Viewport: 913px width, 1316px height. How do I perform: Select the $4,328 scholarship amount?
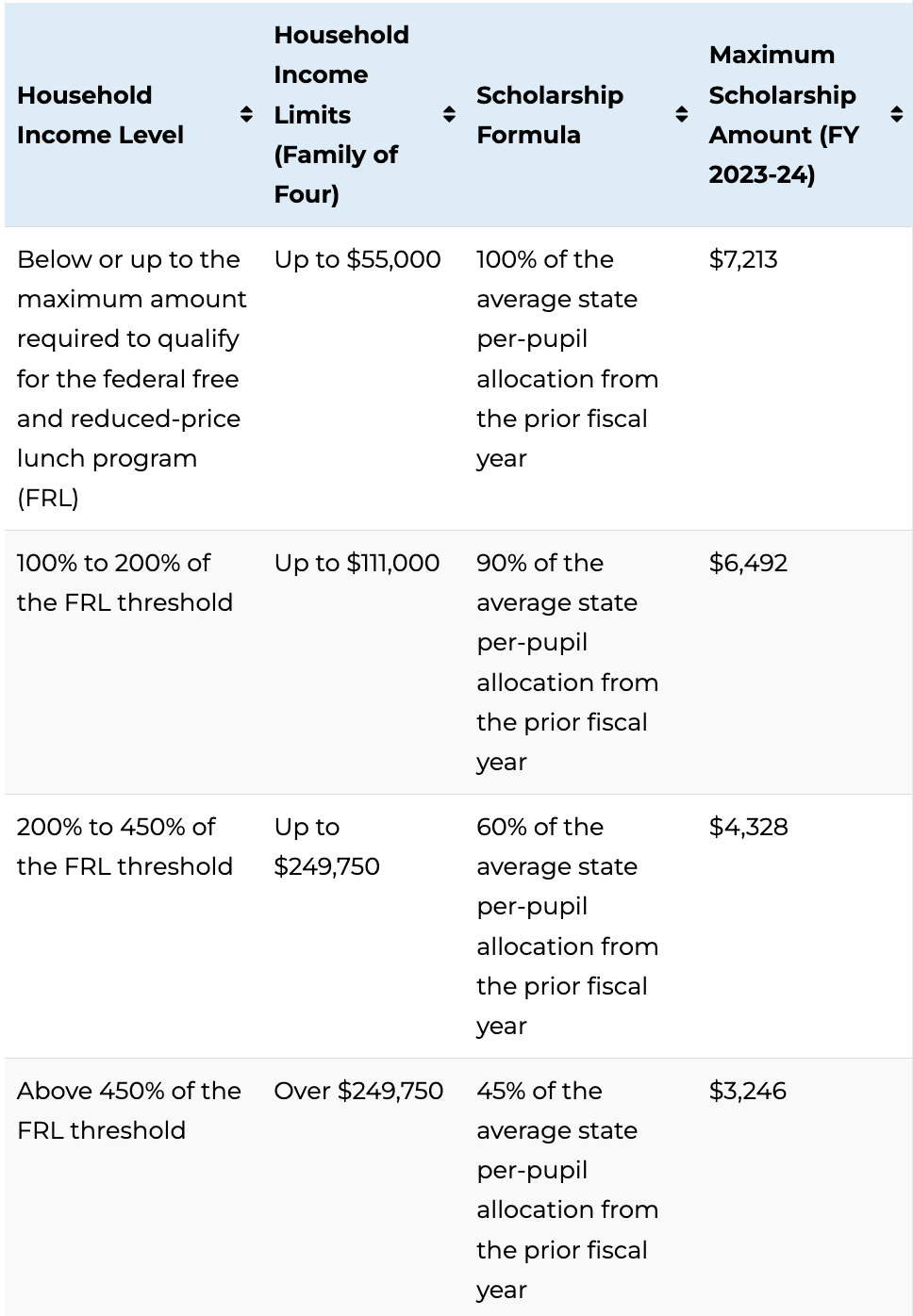[x=748, y=827]
